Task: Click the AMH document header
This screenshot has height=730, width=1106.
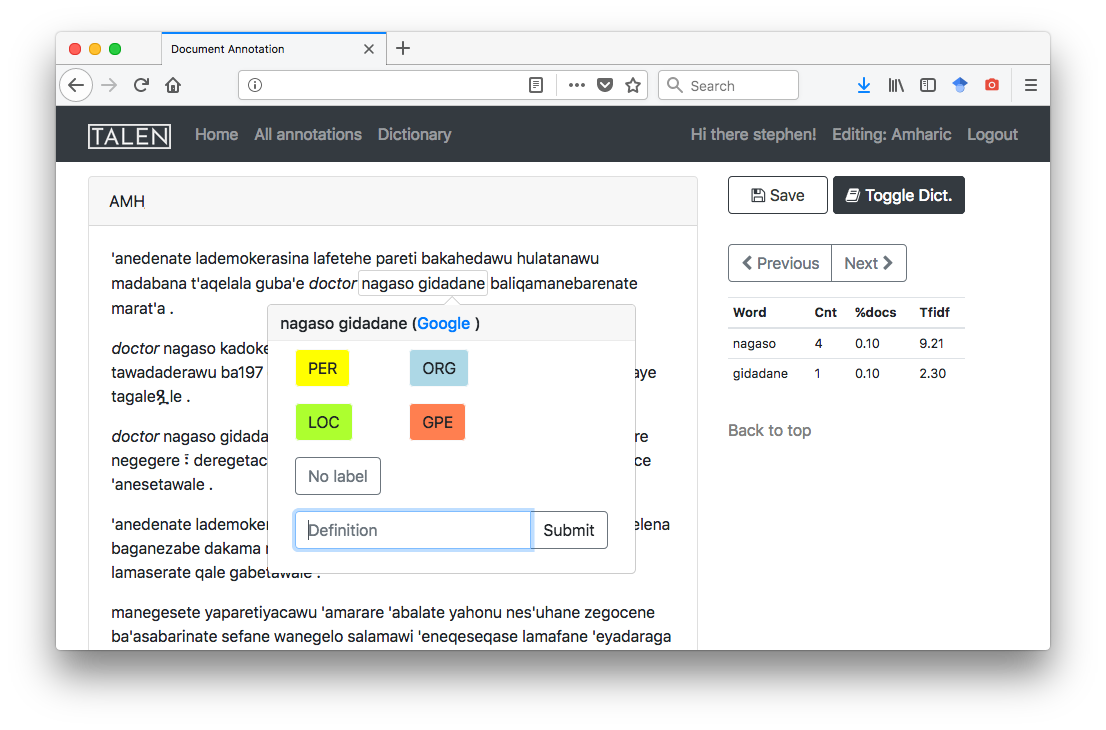Action: pyautogui.click(x=127, y=202)
